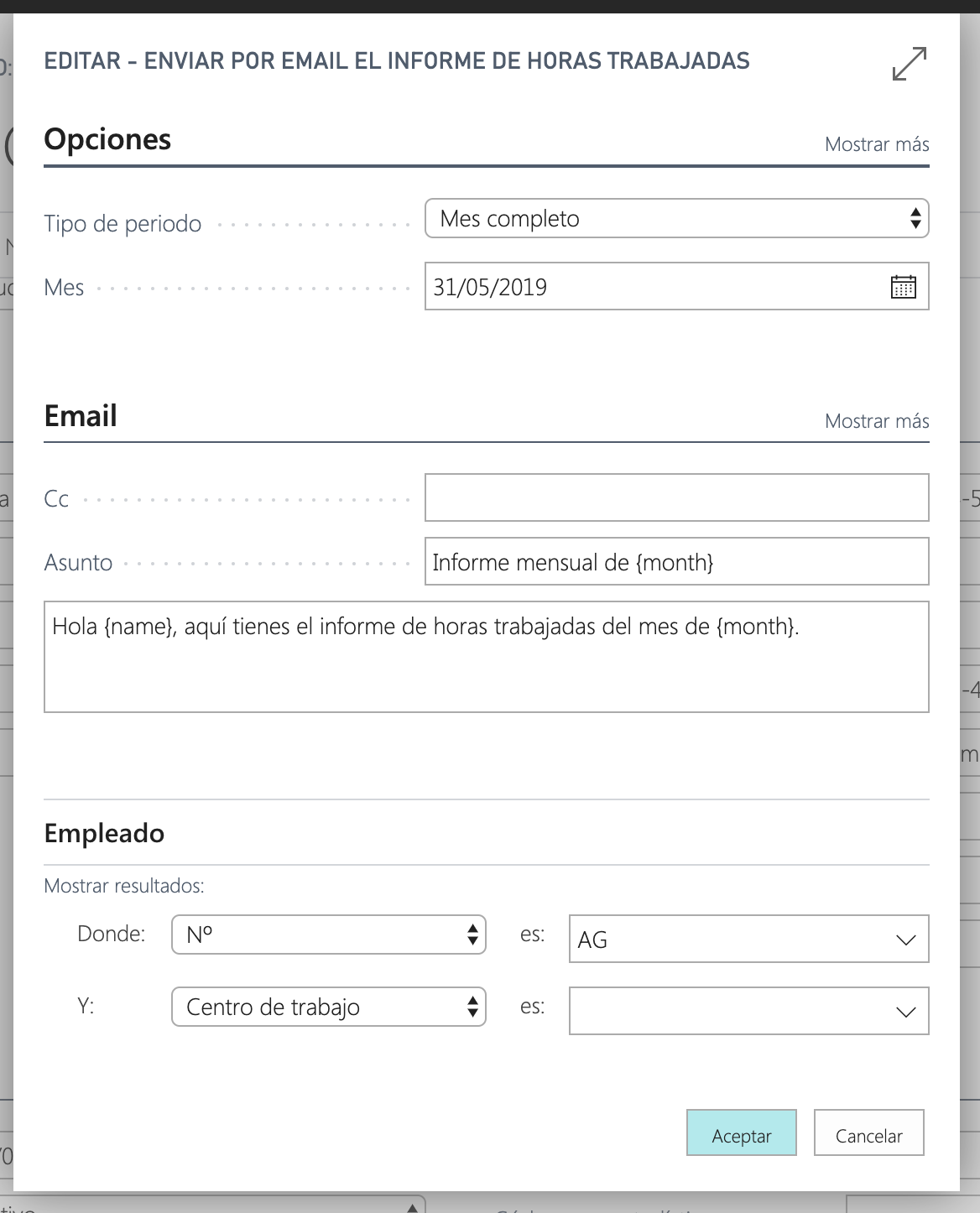This screenshot has width=980, height=1213.
Task: Collapse the Empleado section header
Action: [104, 833]
